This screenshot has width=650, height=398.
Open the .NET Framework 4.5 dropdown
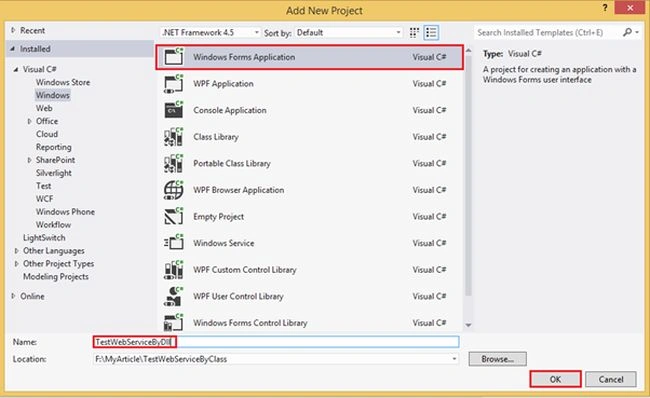point(210,32)
